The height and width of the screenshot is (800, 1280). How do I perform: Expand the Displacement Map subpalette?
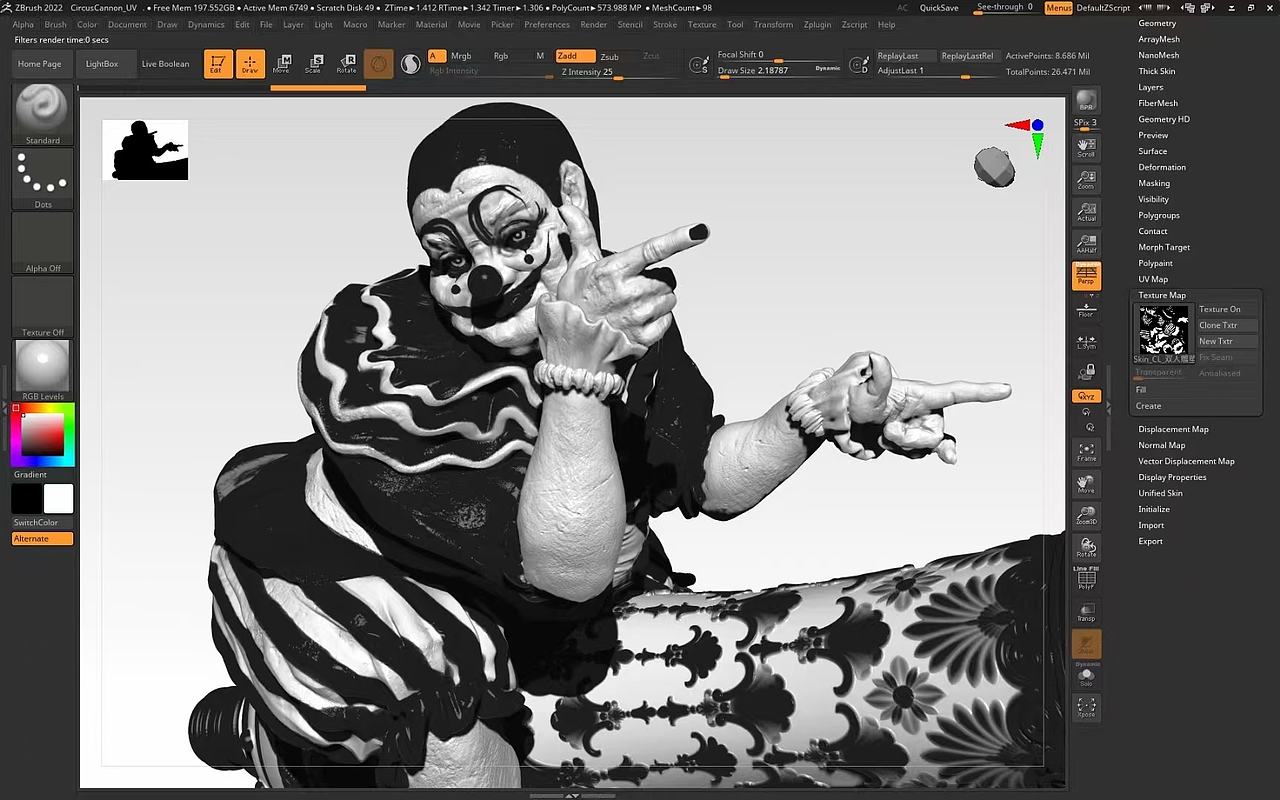pos(1173,429)
